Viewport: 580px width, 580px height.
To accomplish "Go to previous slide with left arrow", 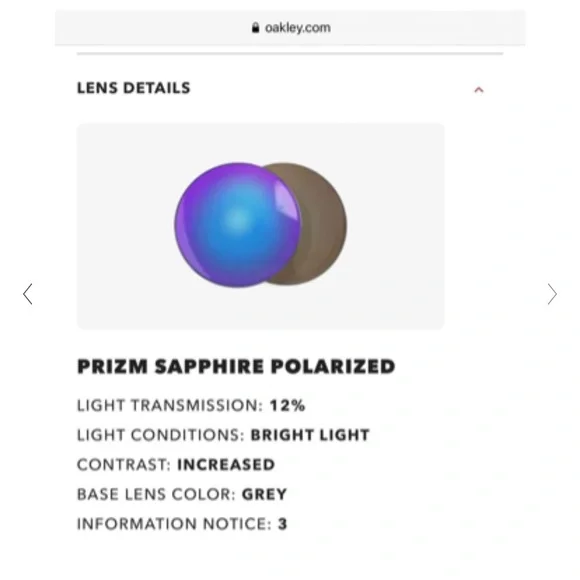I will (28, 294).
